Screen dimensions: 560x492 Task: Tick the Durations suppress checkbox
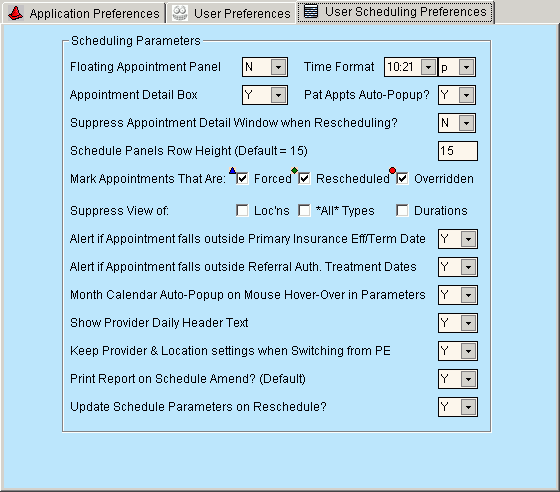click(x=402, y=210)
